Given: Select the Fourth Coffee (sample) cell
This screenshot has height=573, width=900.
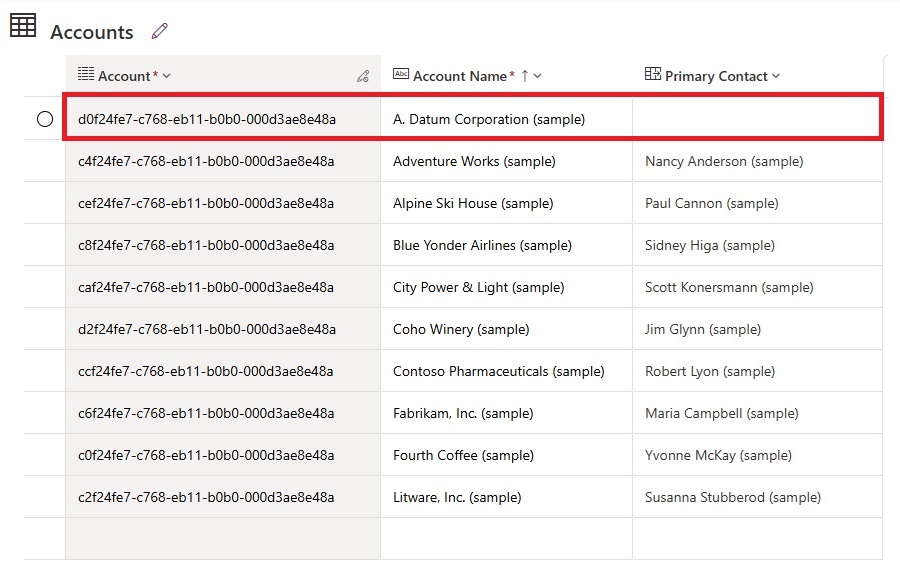Looking at the screenshot, I should [506, 454].
